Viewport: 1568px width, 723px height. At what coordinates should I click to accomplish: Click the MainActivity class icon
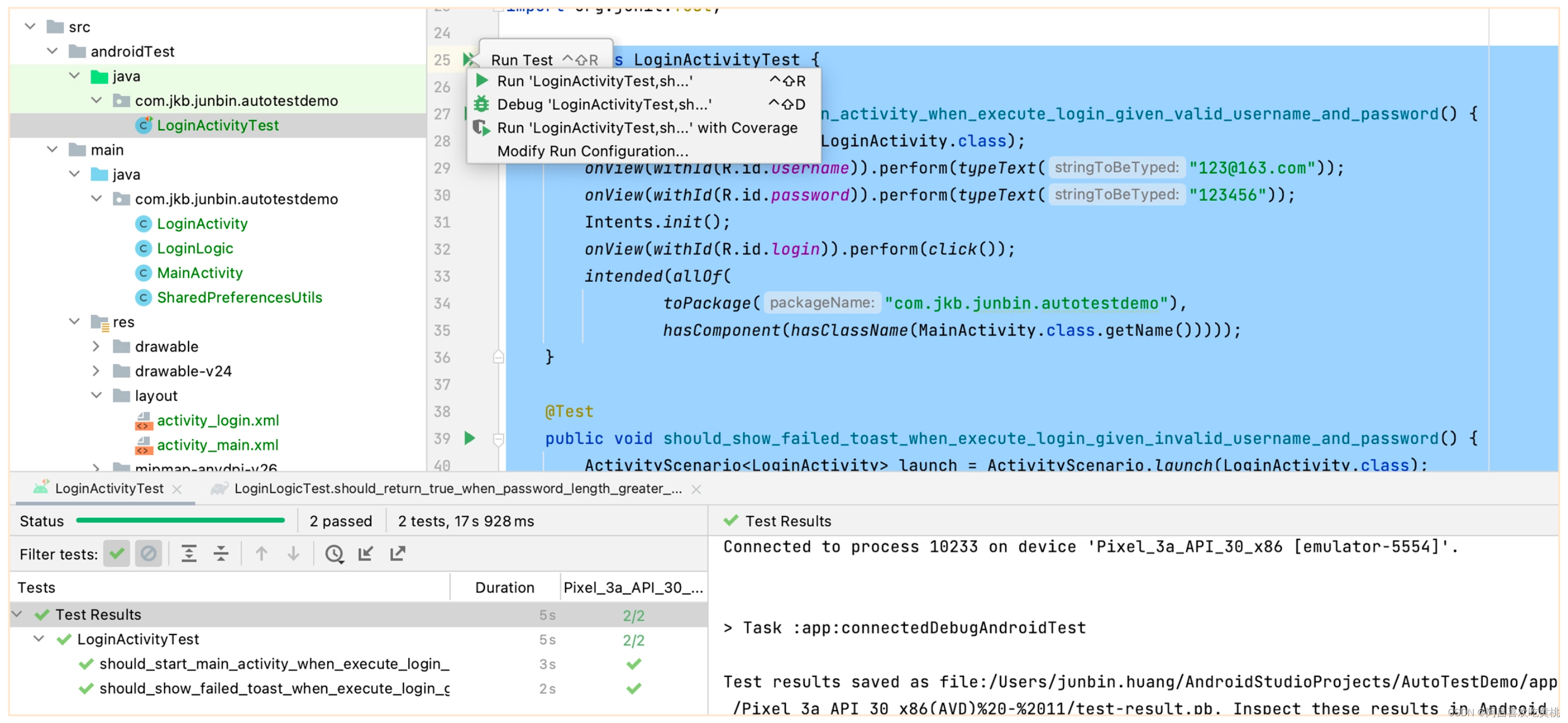[x=144, y=273]
